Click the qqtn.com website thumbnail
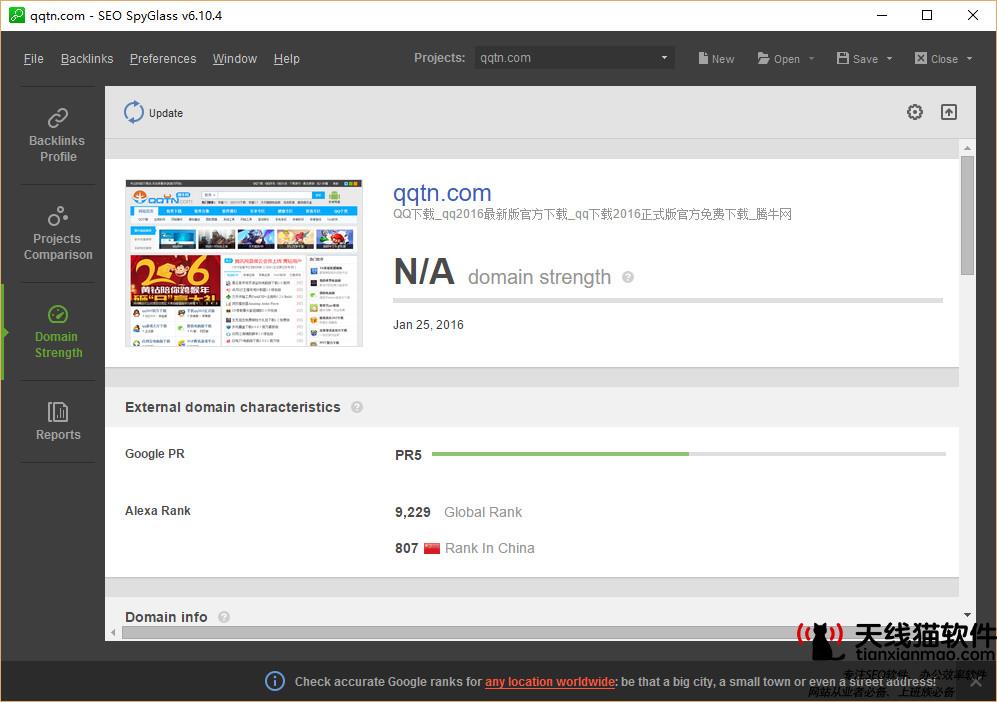 click(x=244, y=263)
